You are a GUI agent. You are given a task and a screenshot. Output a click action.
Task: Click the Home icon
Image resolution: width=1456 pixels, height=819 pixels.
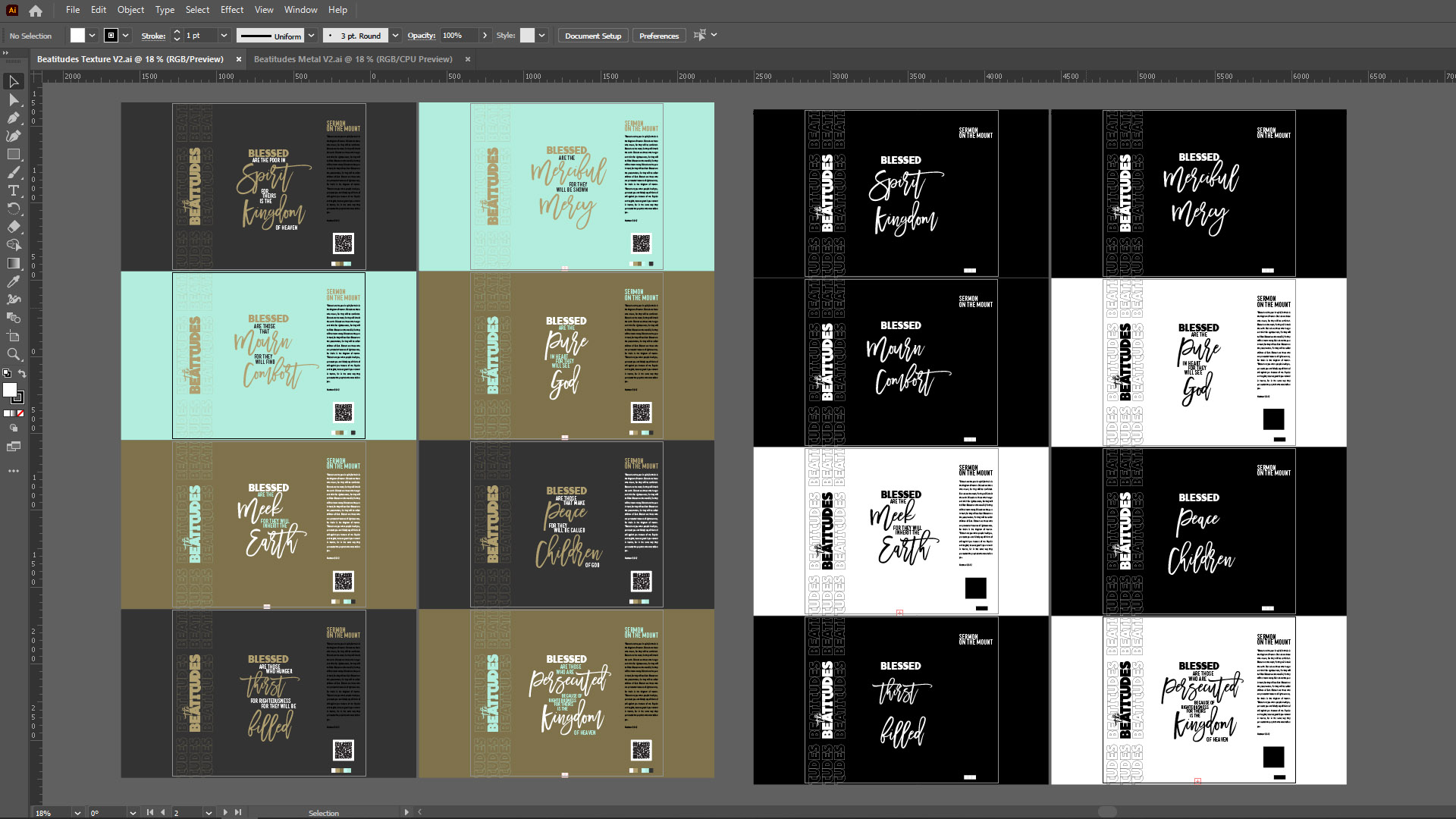point(36,11)
